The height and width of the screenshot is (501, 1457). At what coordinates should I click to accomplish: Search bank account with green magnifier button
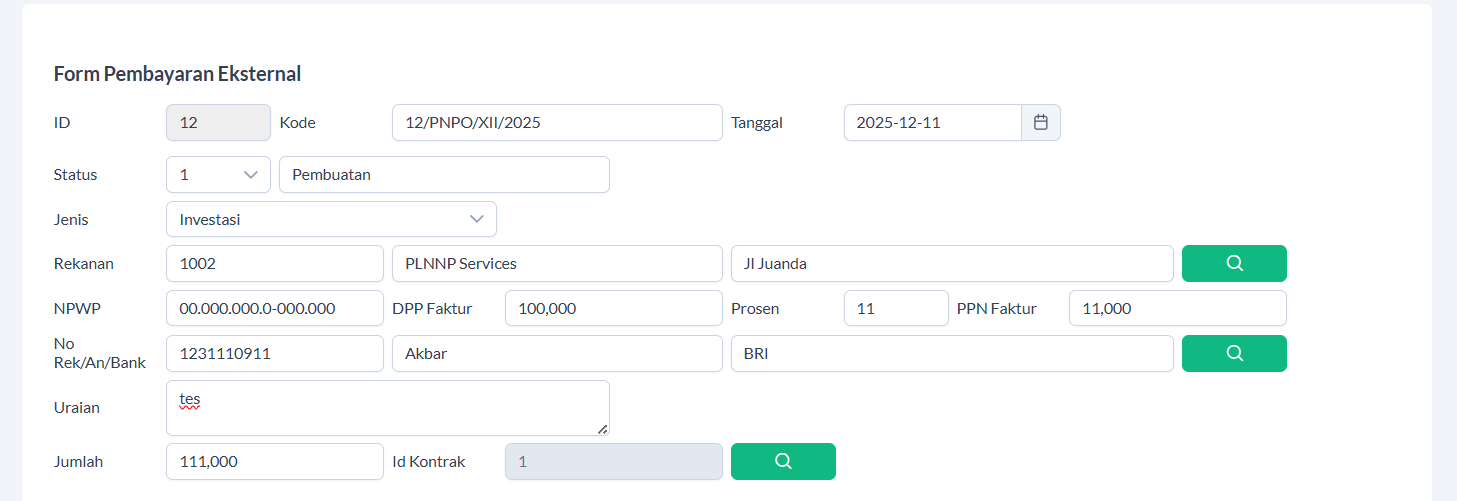click(1234, 353)
